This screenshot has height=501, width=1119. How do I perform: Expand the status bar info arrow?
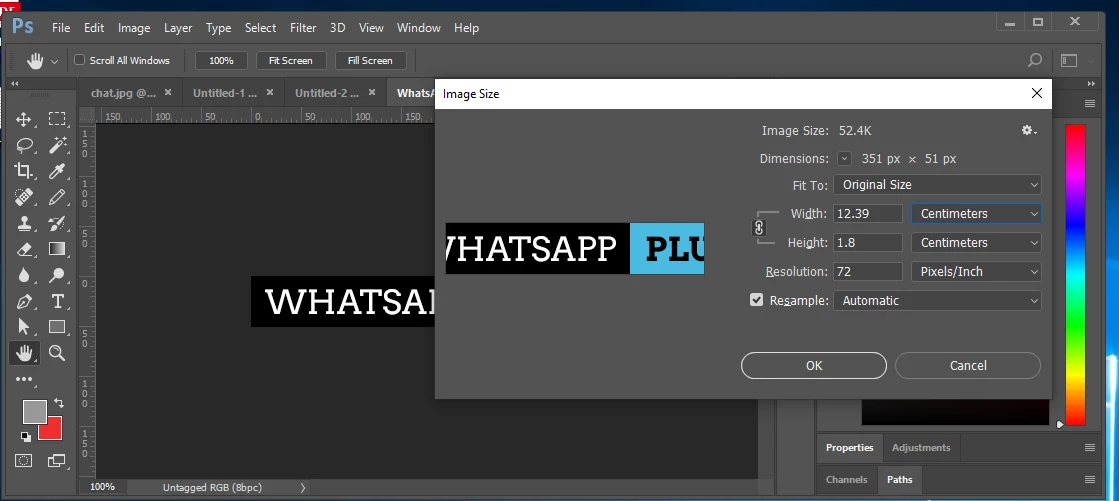pyautogui.click(x=303, y=487)
